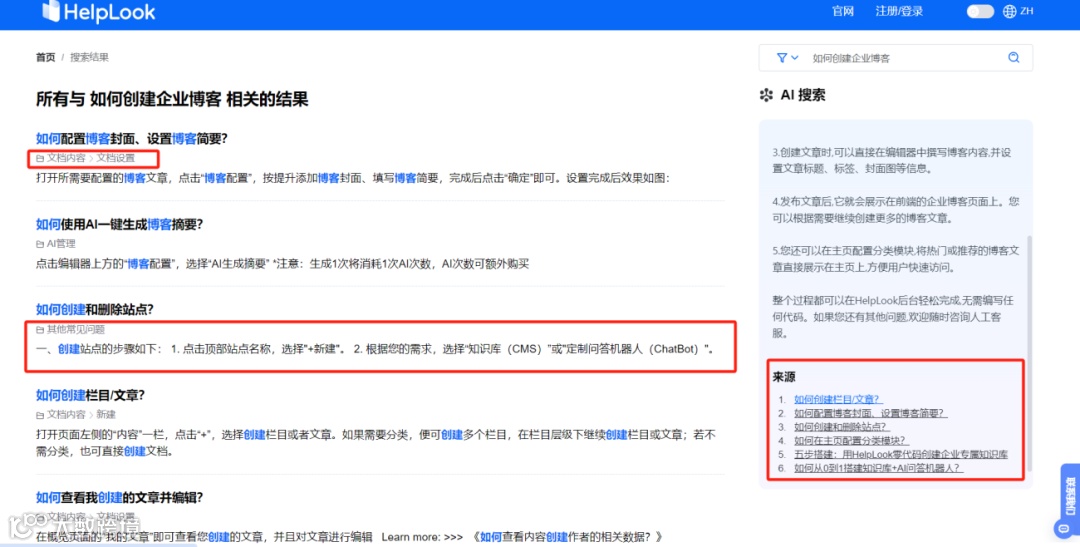Click folder icon beside 其他常见问题

[40, 330]
